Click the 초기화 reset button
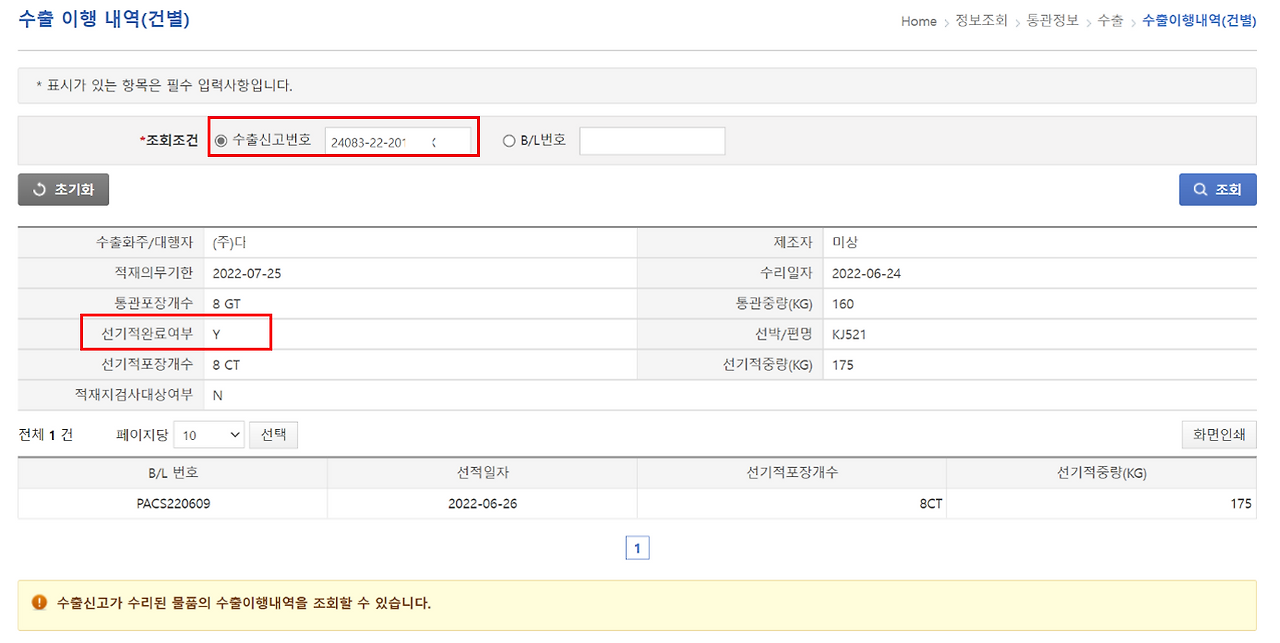 click(63, 189)
